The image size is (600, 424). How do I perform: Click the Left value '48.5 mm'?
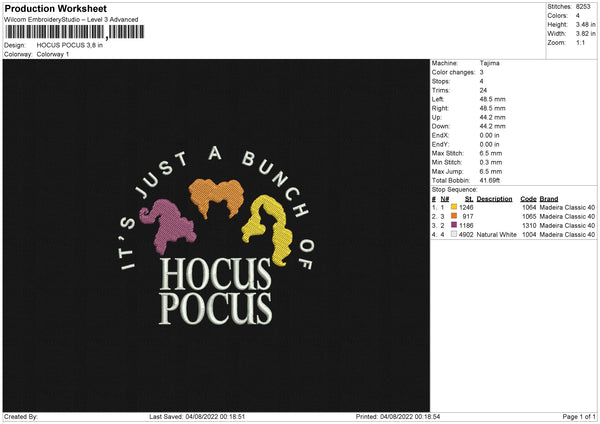492,99
